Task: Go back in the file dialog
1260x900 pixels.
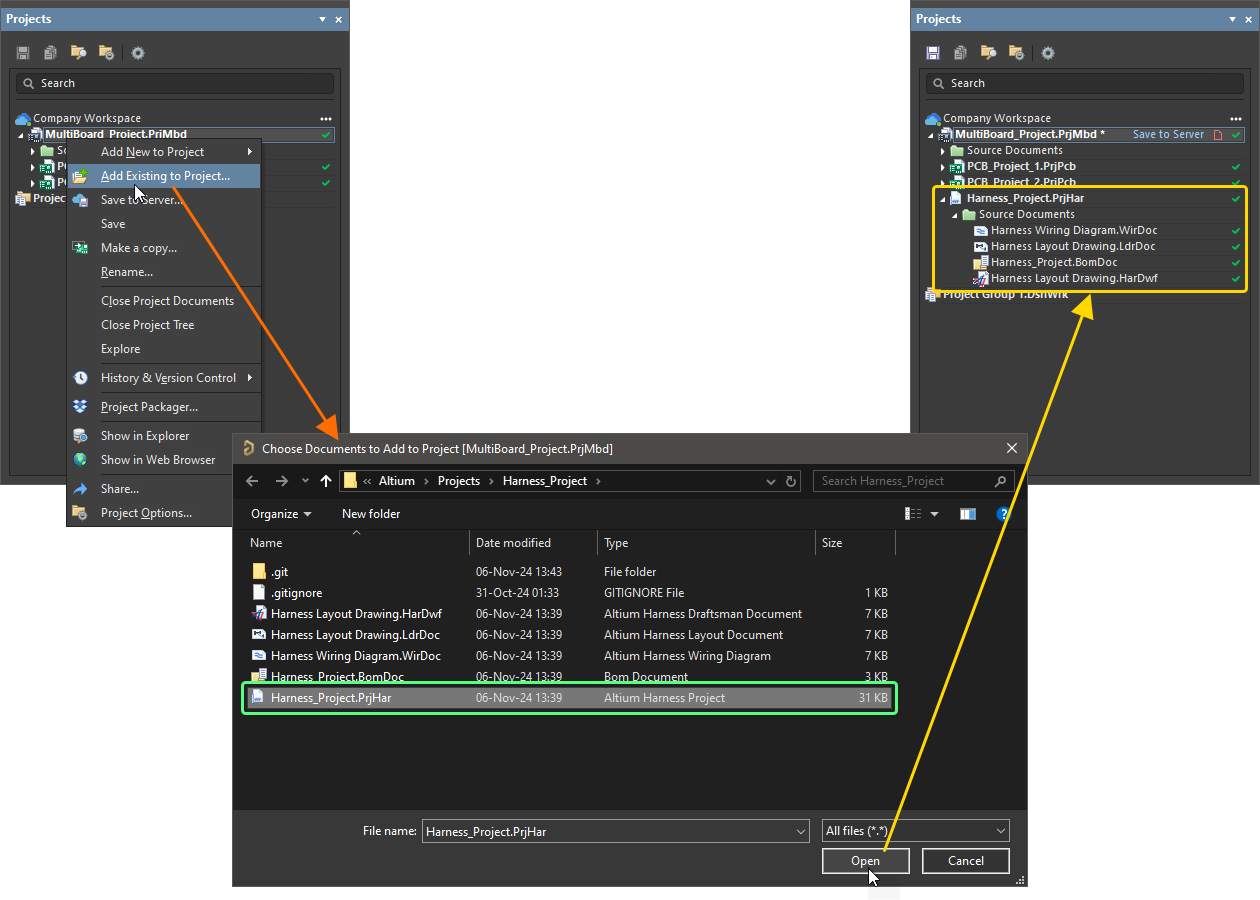Action: tap(252, 481)
